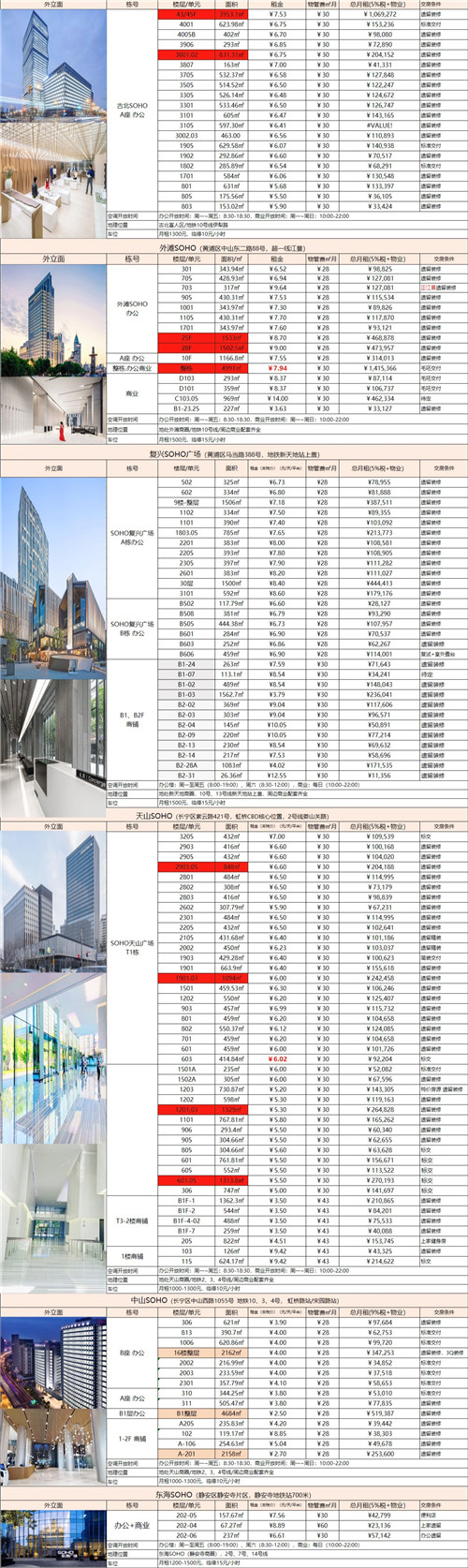Screen dimensions: 468x1568
Task: Click rent value ¥12.55
Action: (x=278, y=776)
